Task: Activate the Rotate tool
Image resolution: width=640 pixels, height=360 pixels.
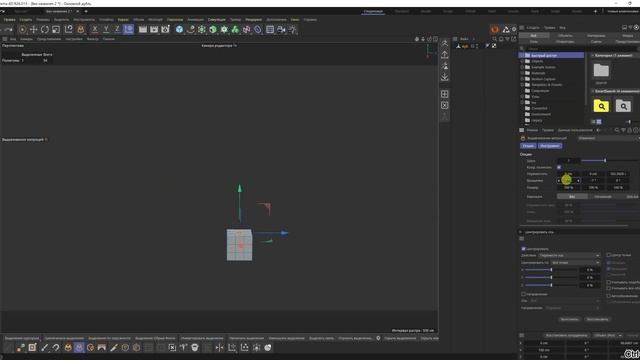Action: (x=45, y=29)
